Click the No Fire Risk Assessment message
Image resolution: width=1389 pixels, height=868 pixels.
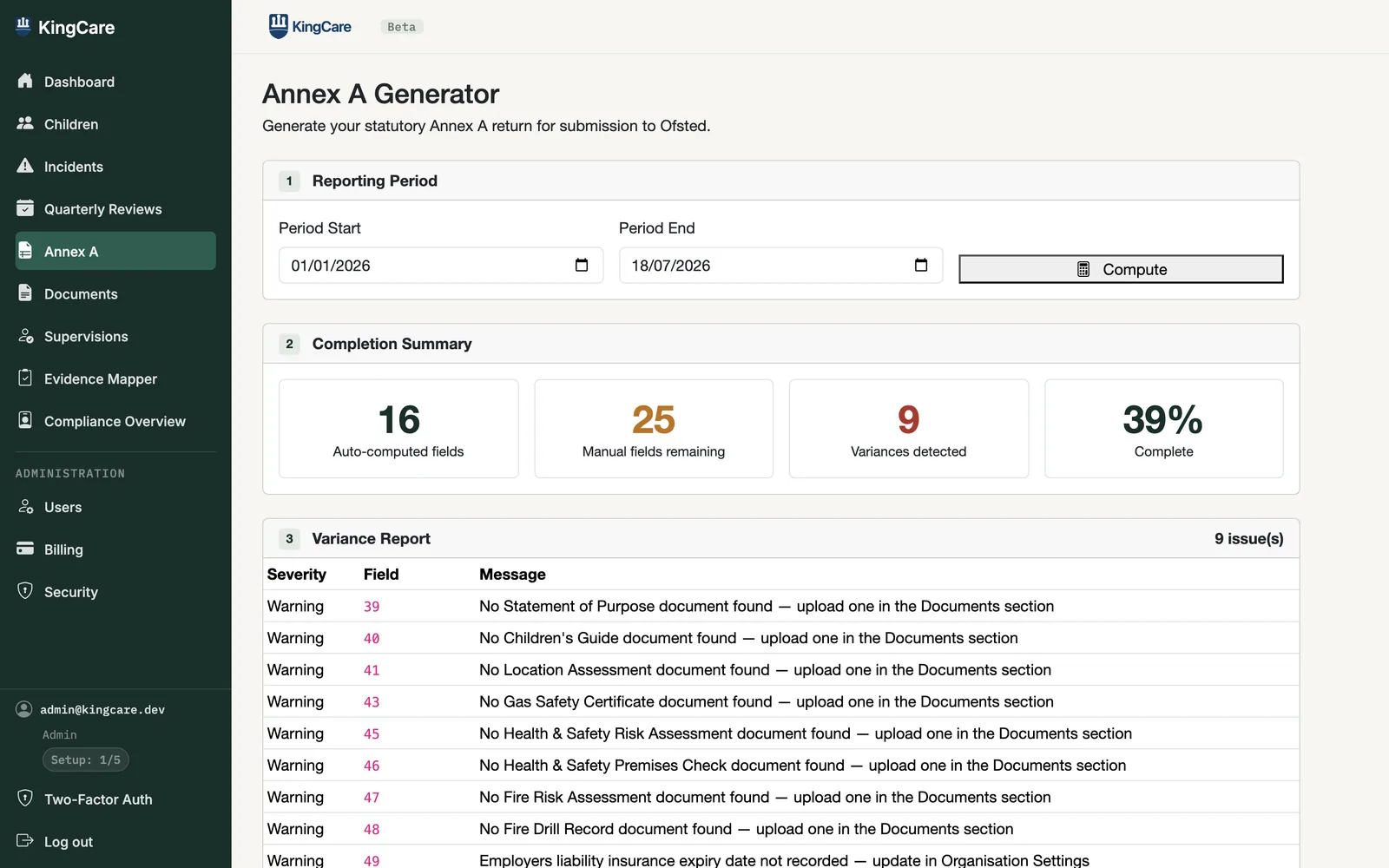click(x=765, y=797)
